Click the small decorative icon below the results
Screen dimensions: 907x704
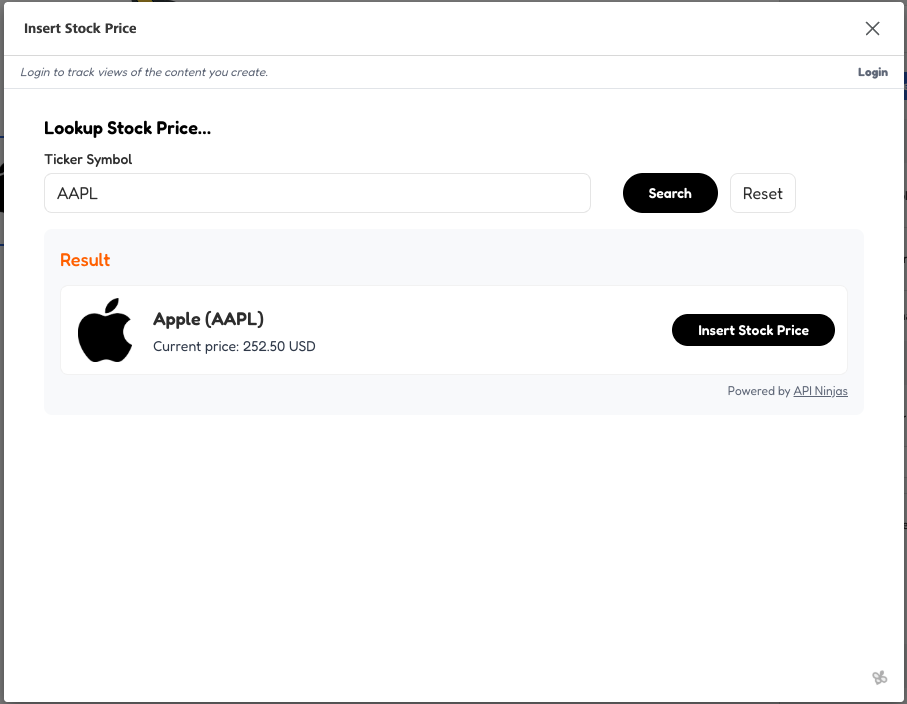click(881, 677)
